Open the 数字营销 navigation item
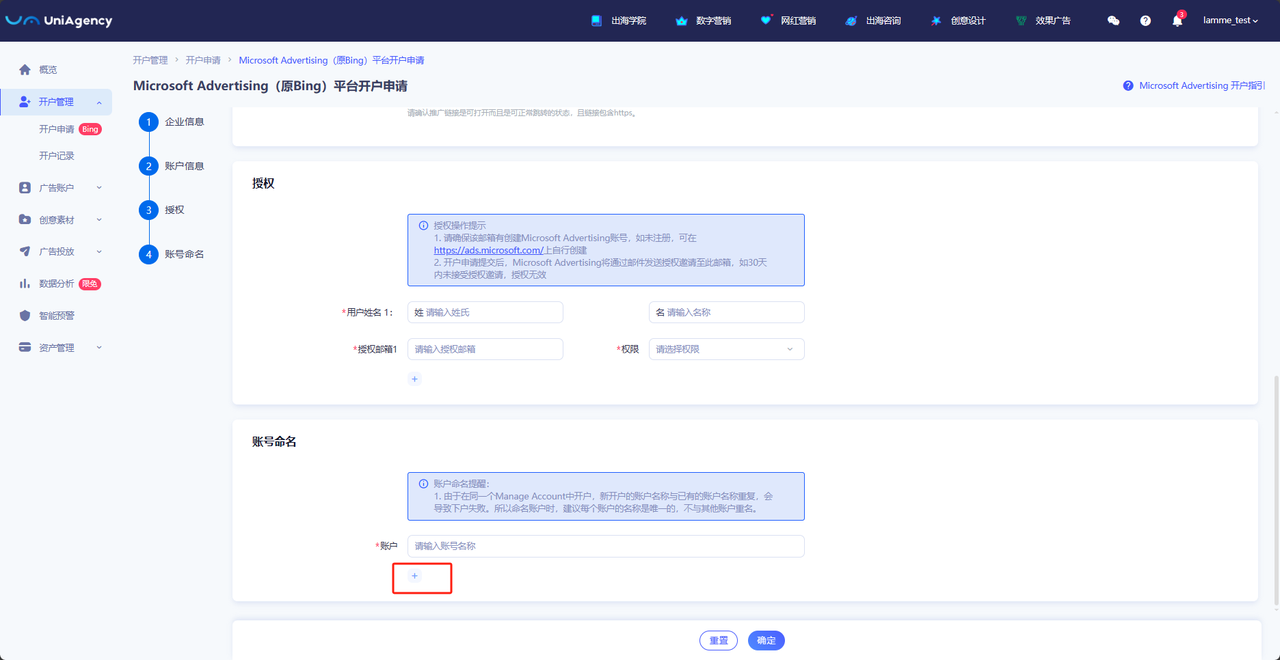The height and width of the screenshot is (660, 1280). 703,21
